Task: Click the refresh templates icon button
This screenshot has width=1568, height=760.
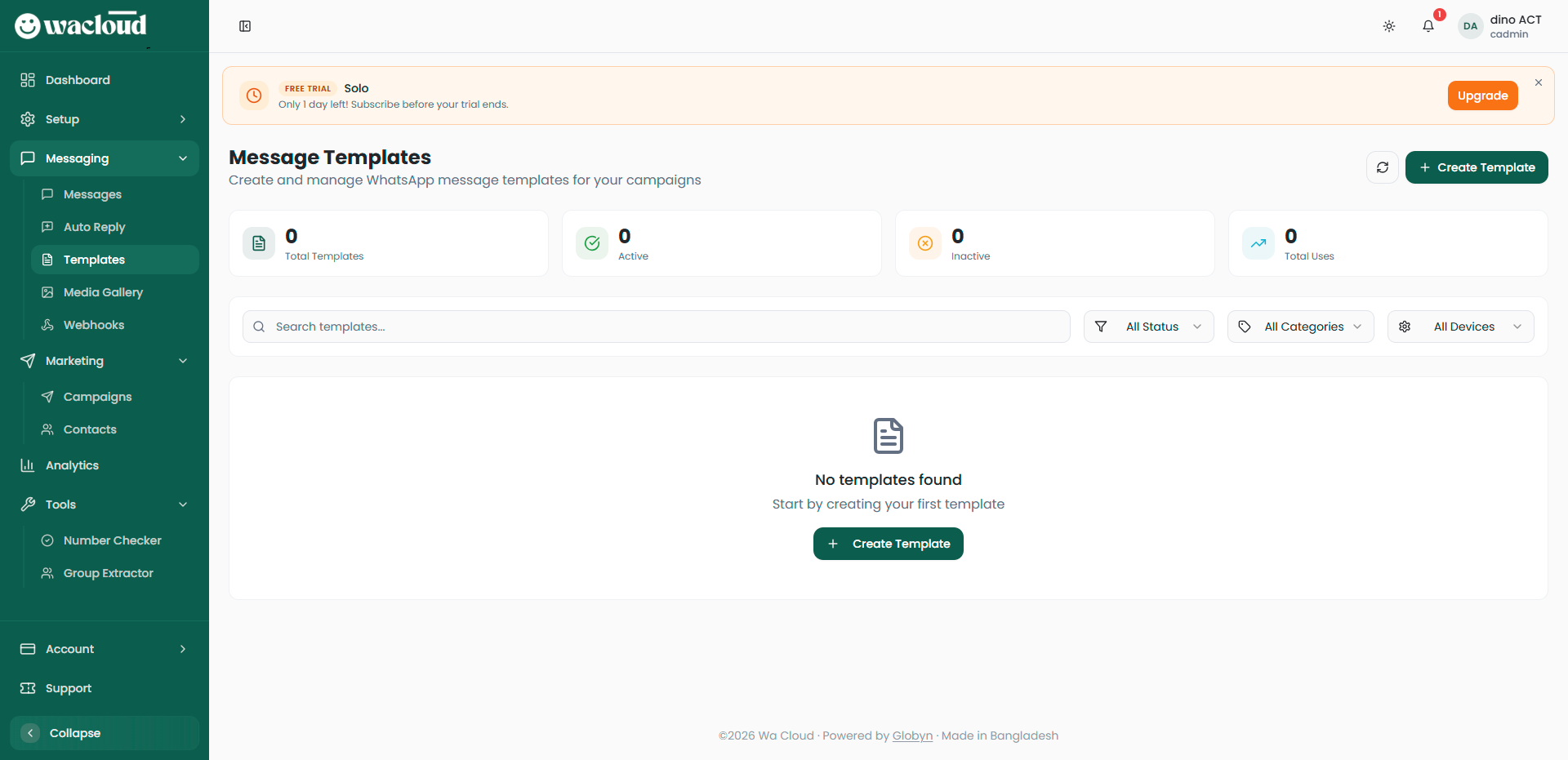Action: [1382, 167]
